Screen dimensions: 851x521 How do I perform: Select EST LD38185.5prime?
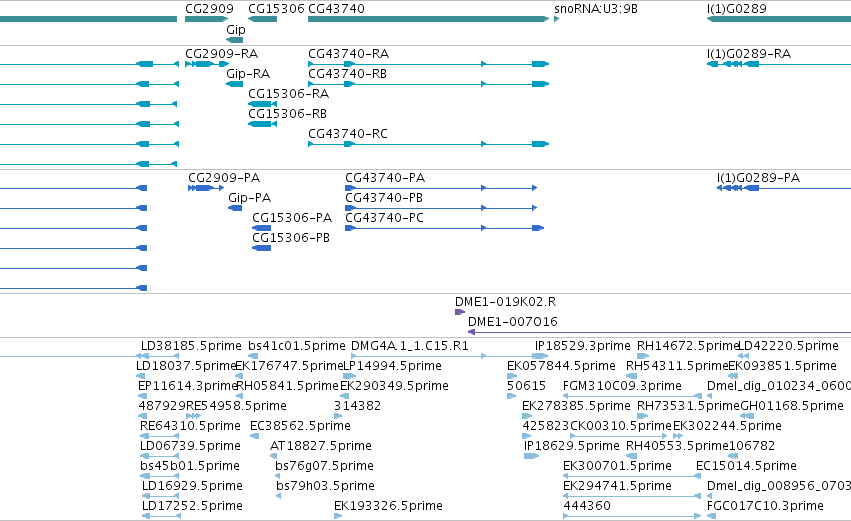point(191,346)
